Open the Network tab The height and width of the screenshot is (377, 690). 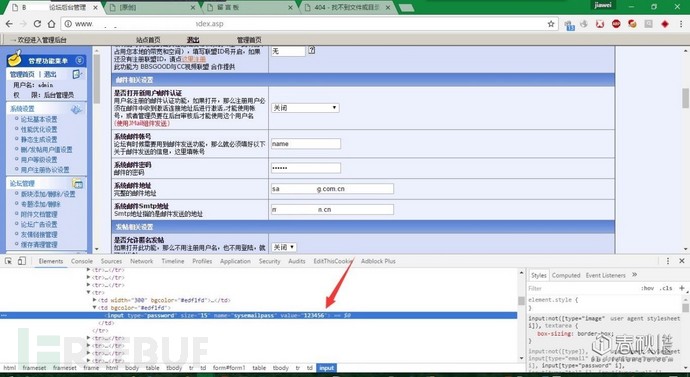pyautogui.click(x=142, y=261)
